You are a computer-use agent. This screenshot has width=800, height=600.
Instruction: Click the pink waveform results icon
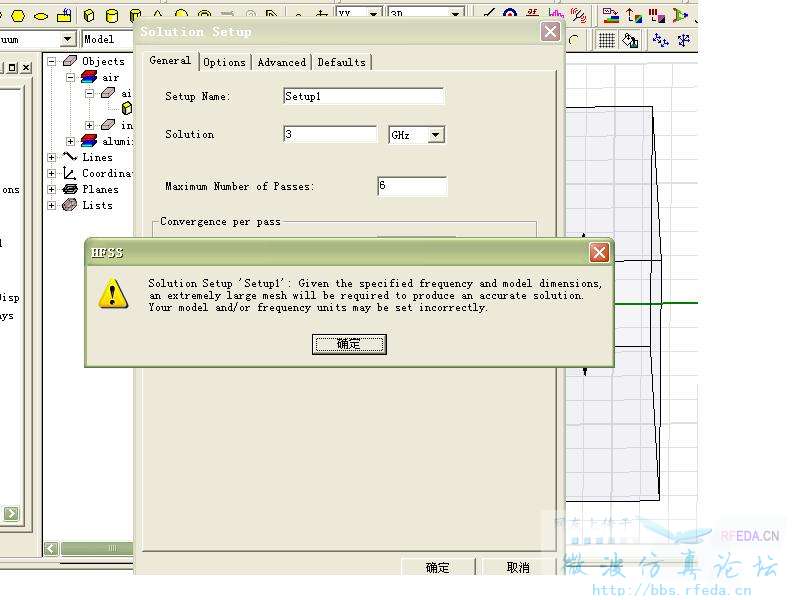556,15
